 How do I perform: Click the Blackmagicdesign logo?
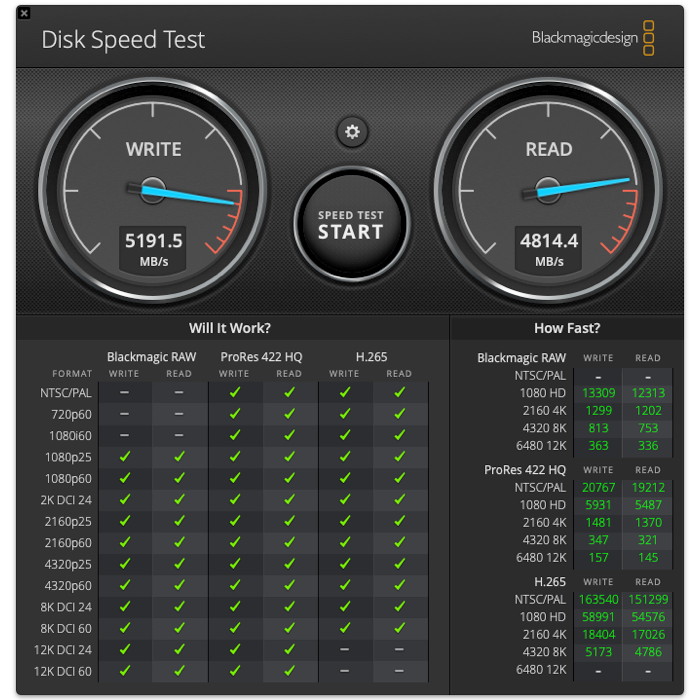593,39
